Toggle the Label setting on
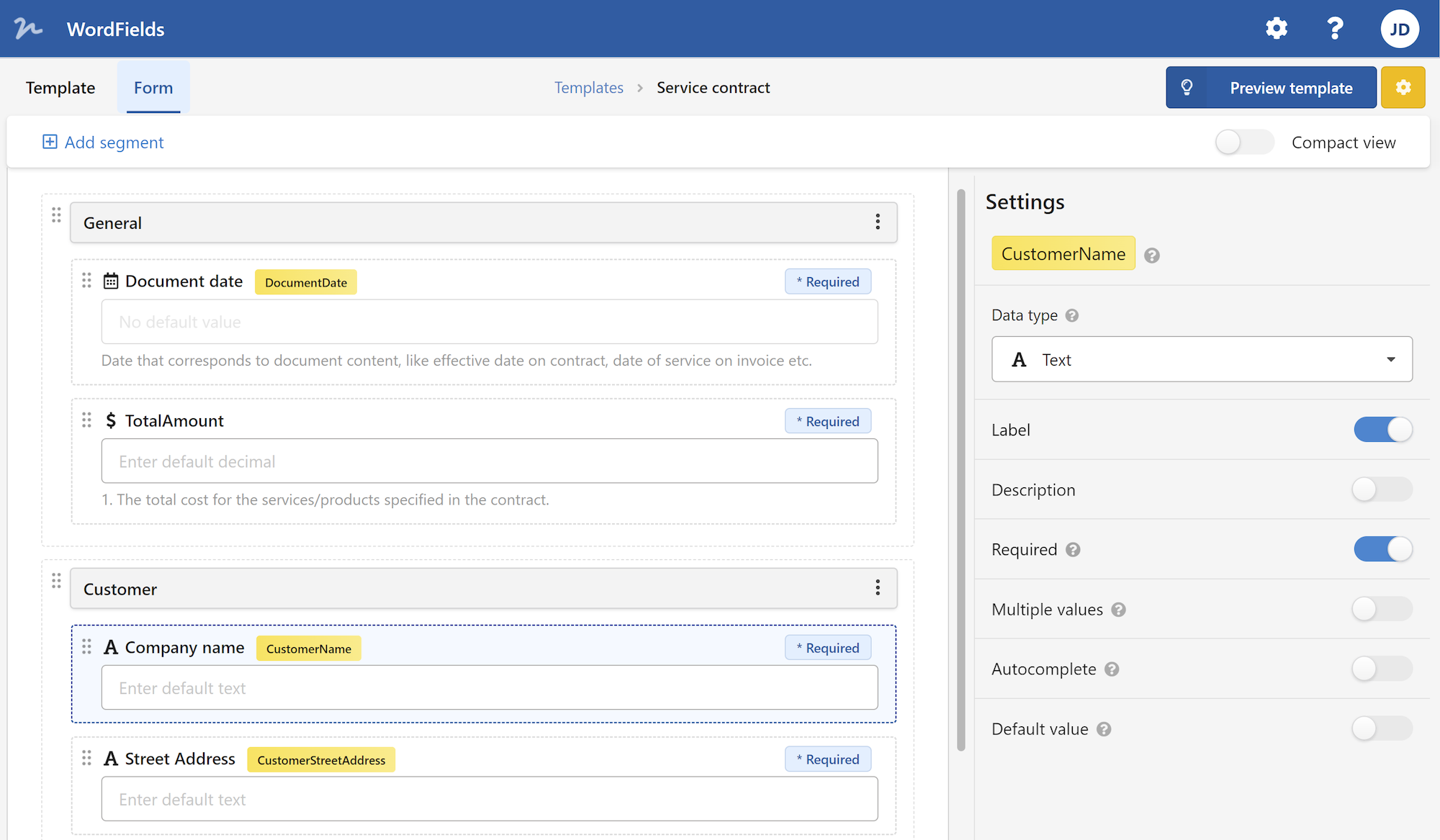Screen dimensions: 1440x840 click(1383, 429)
